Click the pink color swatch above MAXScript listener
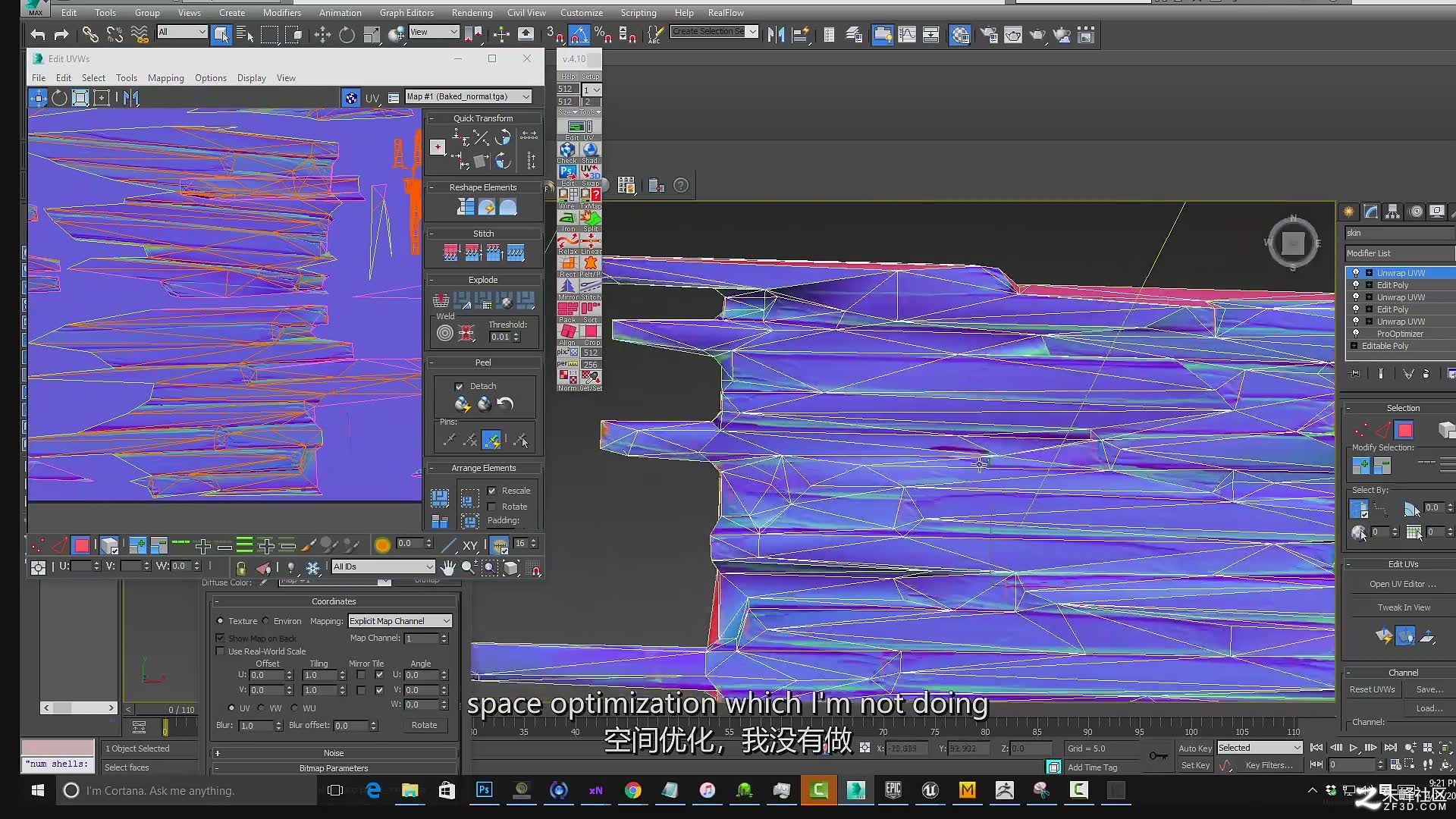The image size is (1456, 819). tap(58, 748)
